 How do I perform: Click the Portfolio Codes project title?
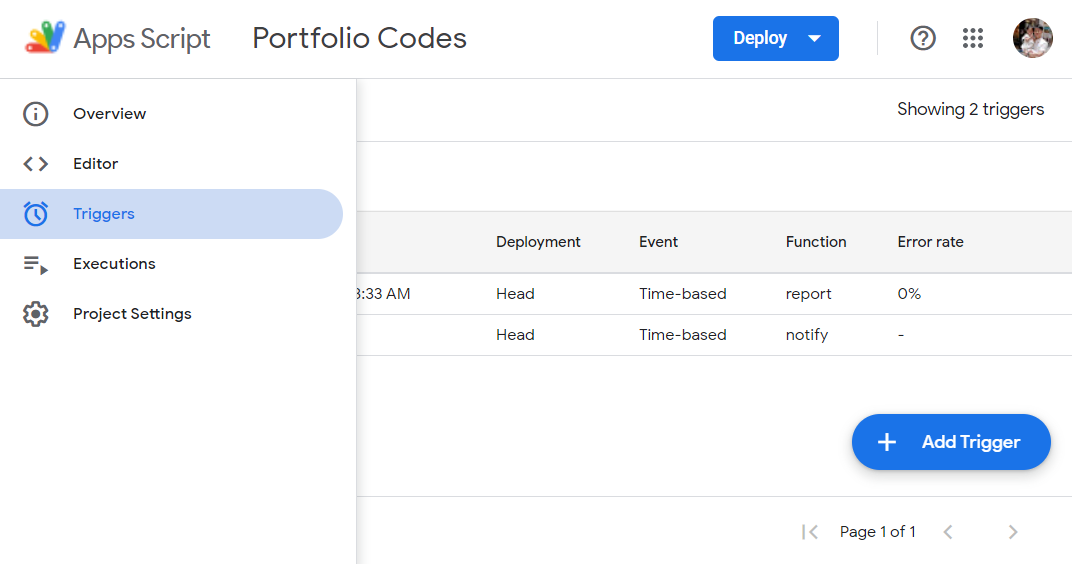tap(359, 38)
